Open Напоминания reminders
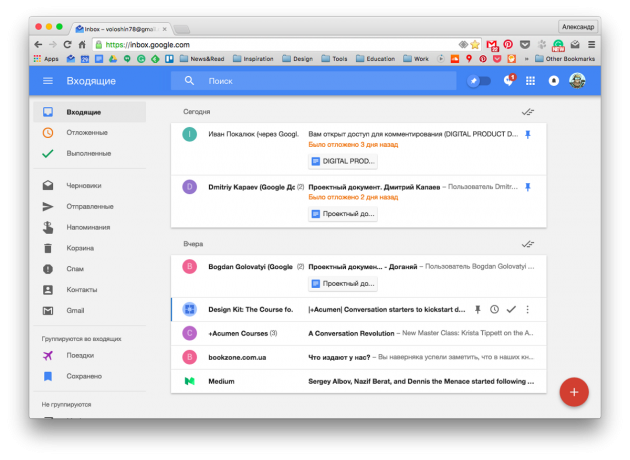630x460 pixels. coord(90,227)
